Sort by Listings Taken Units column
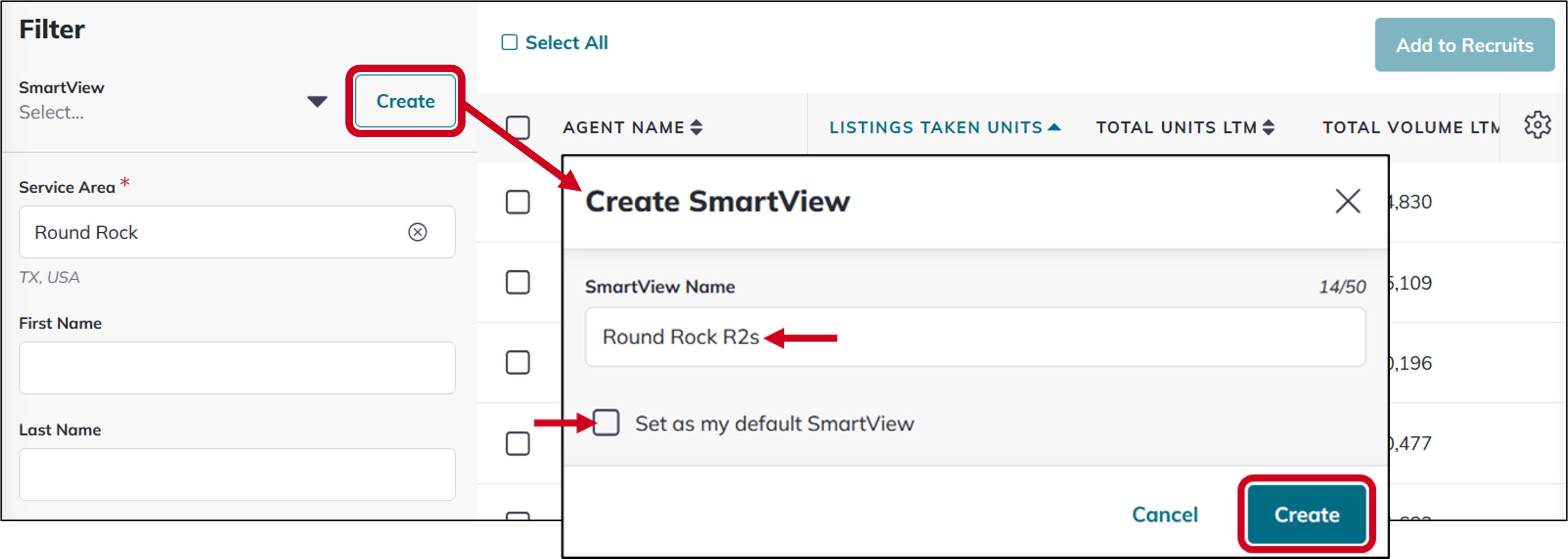Viewport: 1568px width, 559px height. point(1054,127)
